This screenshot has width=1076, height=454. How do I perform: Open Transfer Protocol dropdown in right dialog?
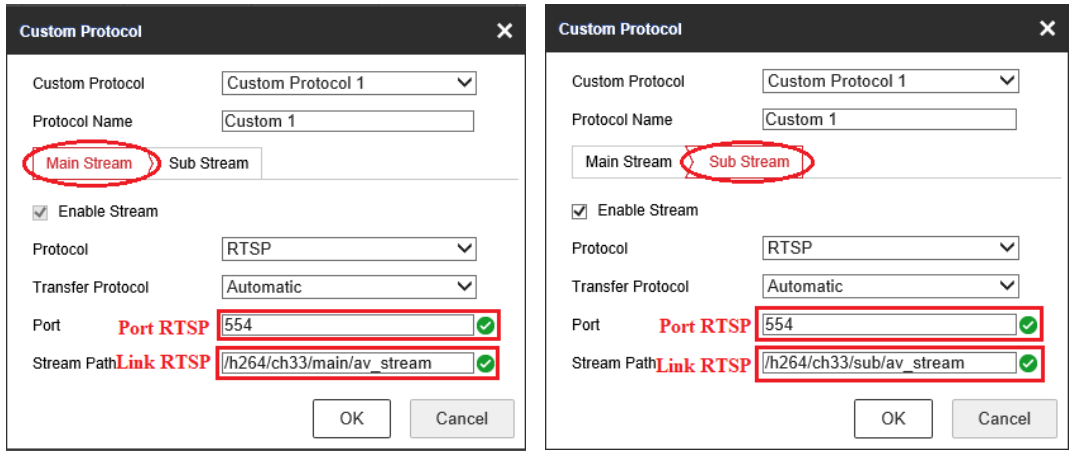[x=890, y=286]
